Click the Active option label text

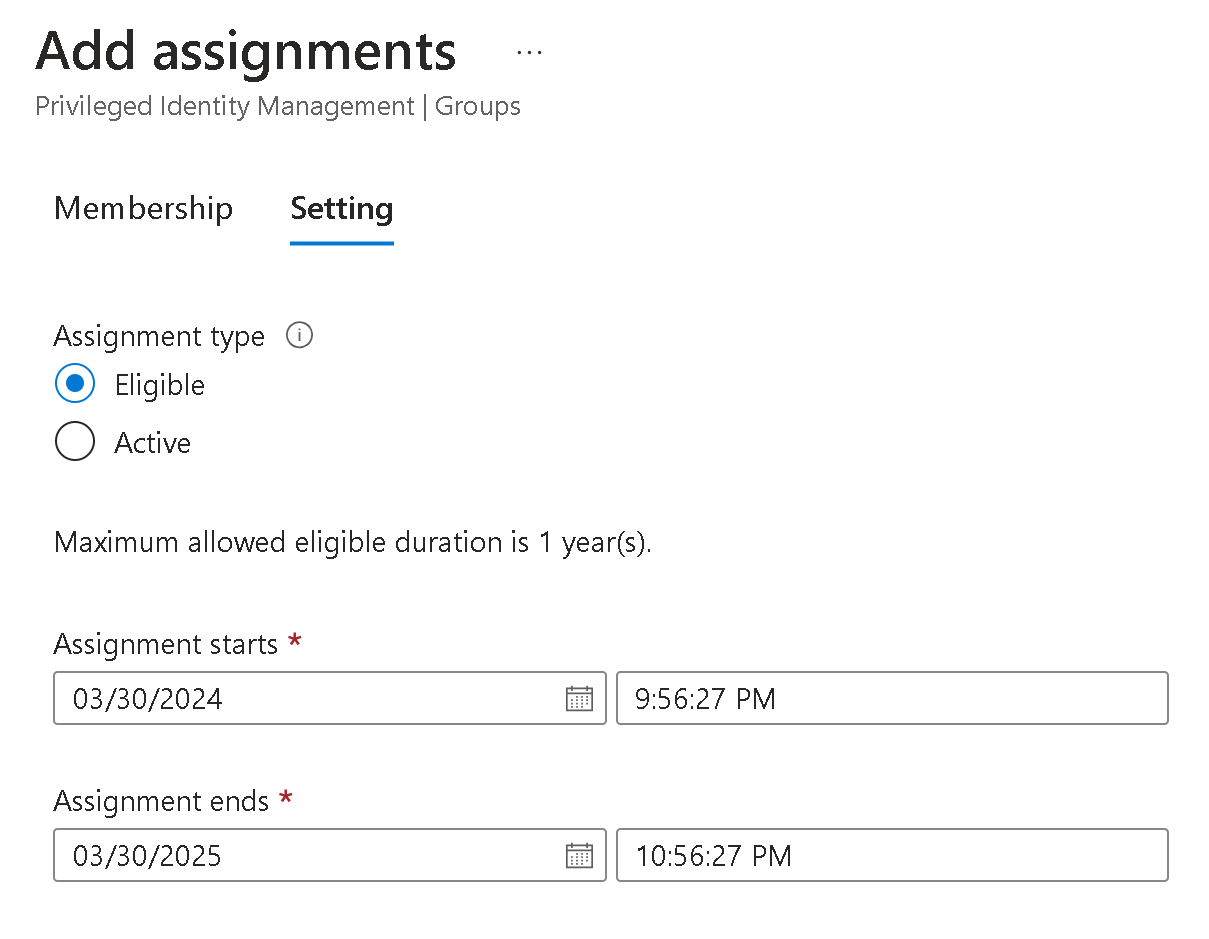153,443
